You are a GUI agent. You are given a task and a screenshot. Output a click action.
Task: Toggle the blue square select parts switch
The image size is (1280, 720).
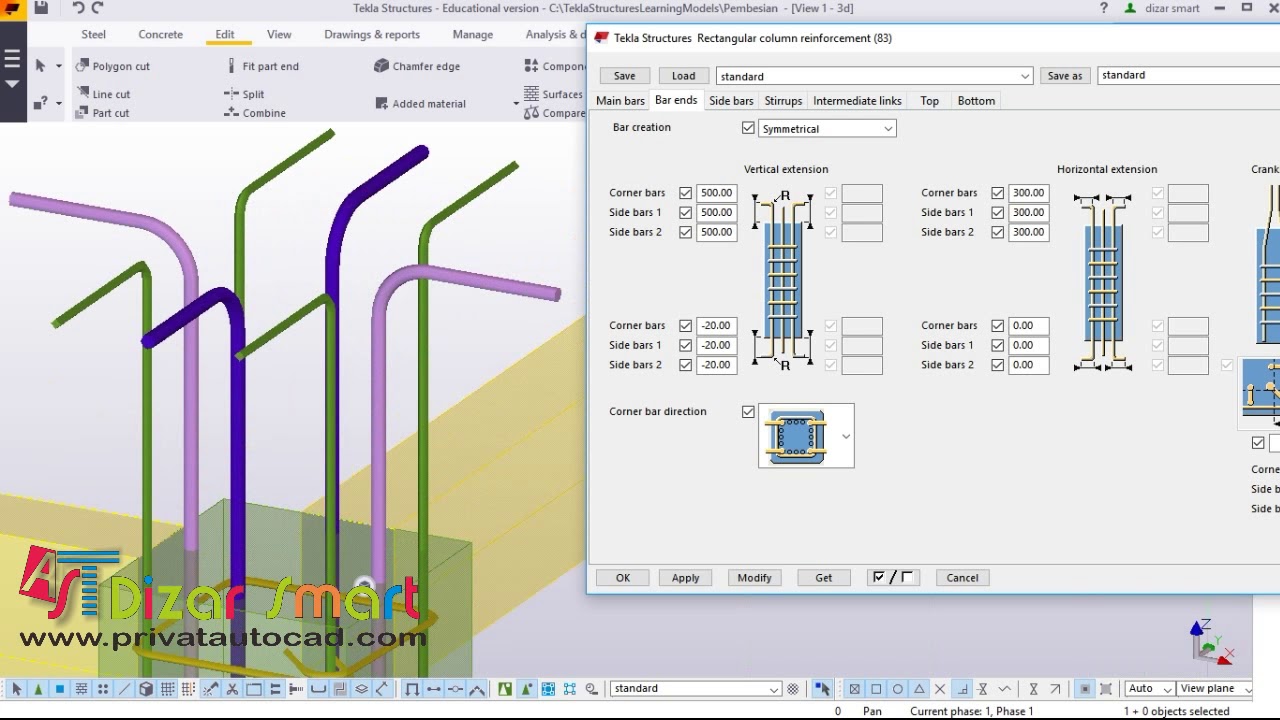tap(60, 689)
